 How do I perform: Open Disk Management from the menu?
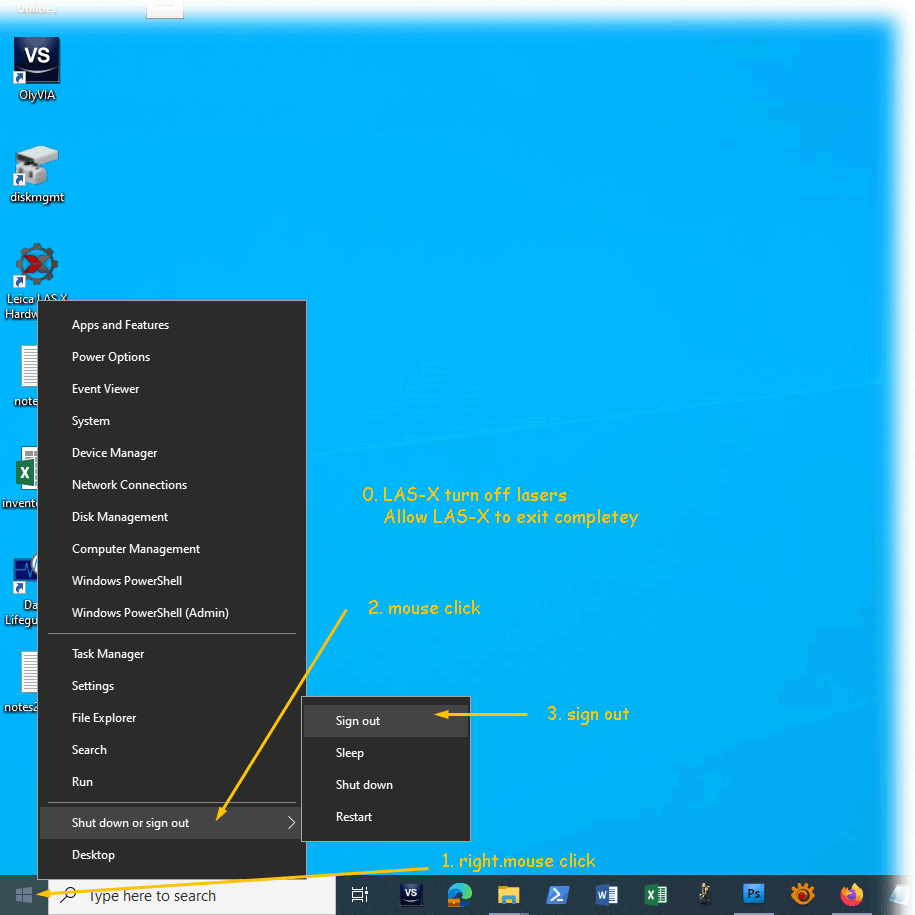[x=120, y=517]
